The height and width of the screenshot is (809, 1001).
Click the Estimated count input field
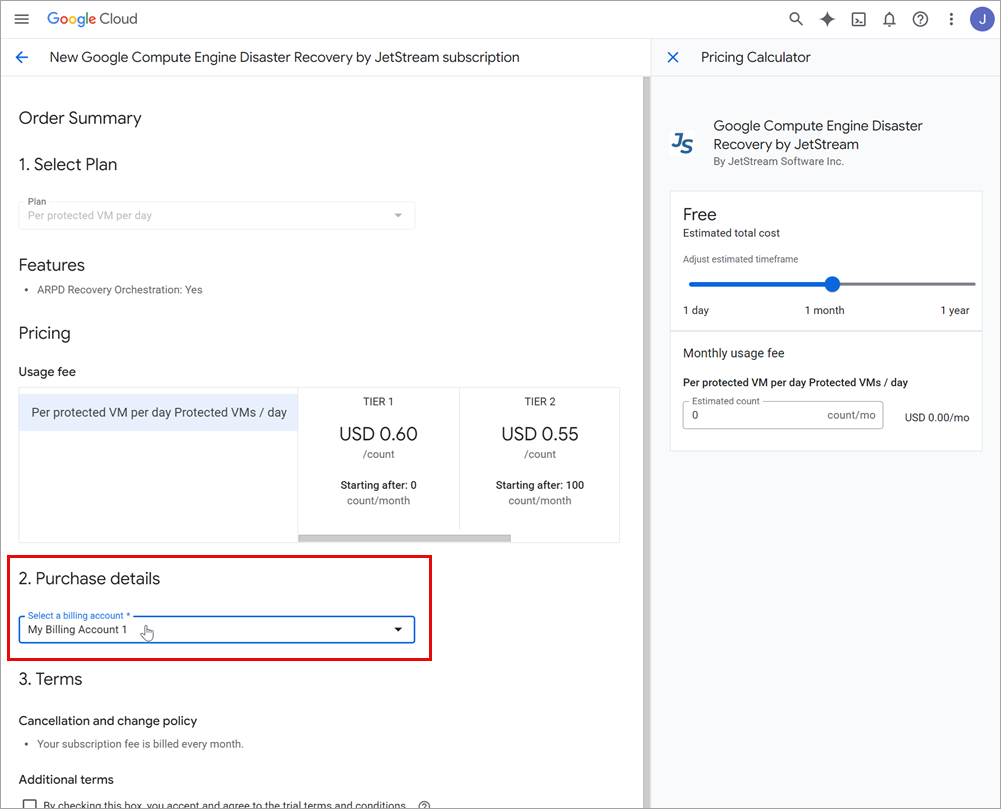tap(755, 415)
